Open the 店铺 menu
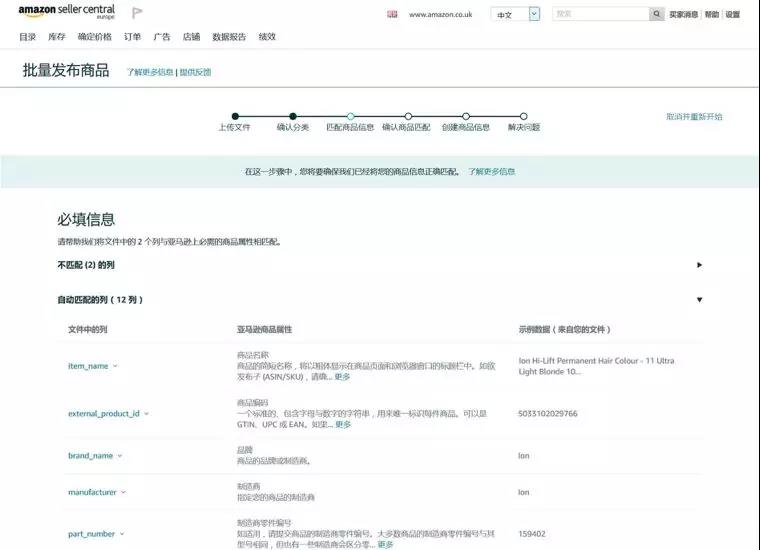The width and height of the screenshot is (760, 550). pyautogui.click(x=191, y=37)
